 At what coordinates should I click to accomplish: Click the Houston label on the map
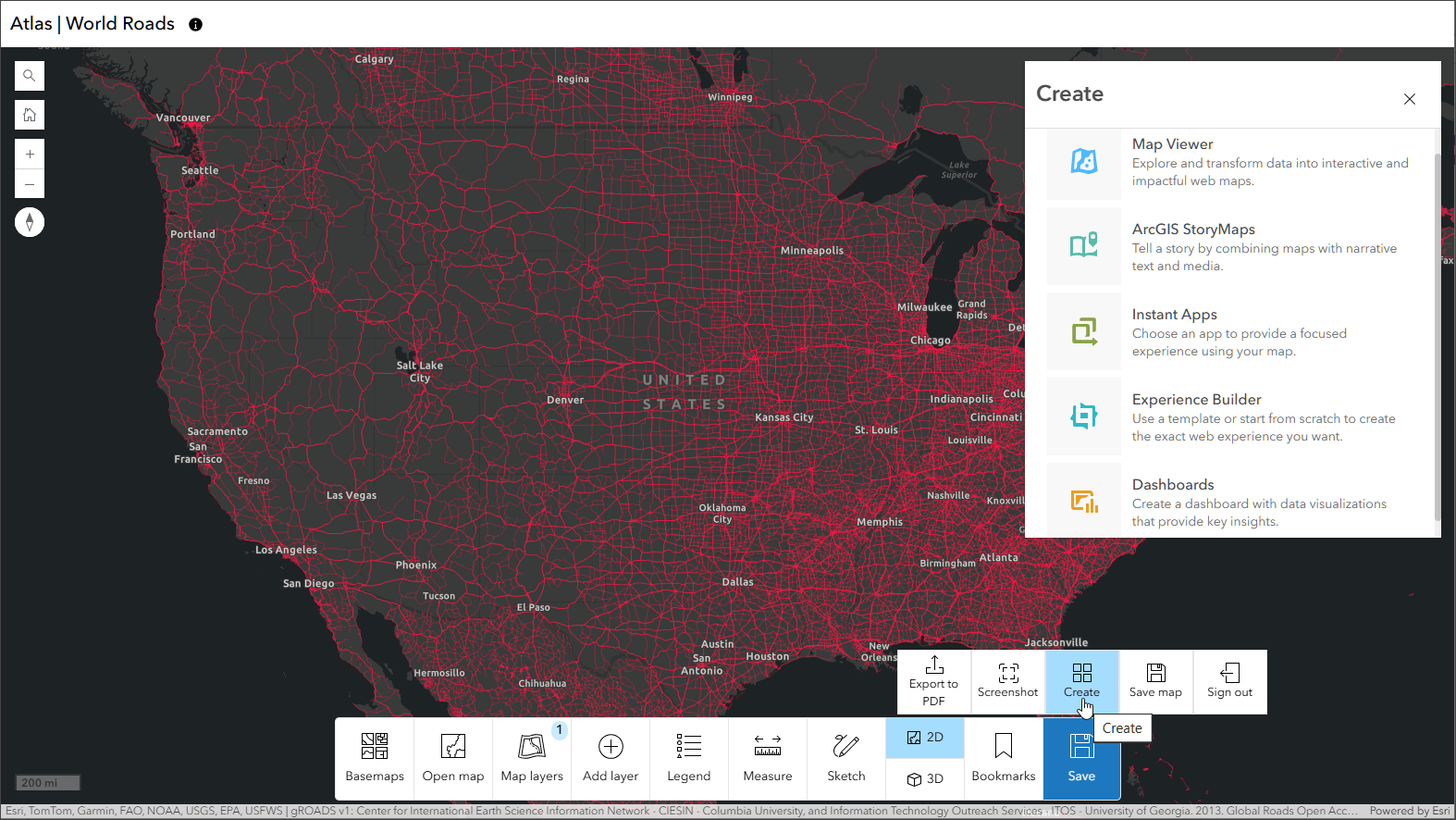tap(768, 657)
